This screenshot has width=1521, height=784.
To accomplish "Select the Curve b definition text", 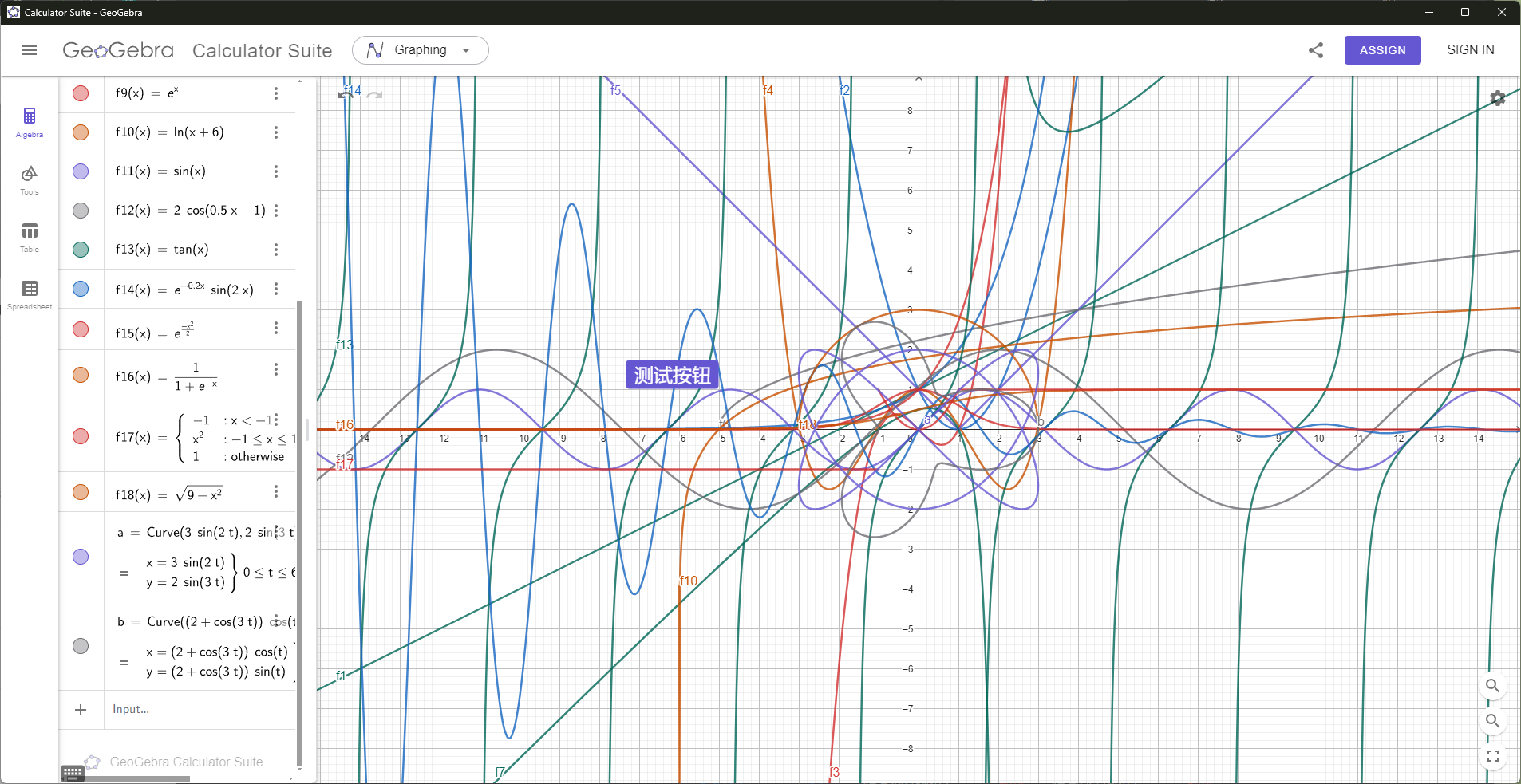I will [206, 621].
